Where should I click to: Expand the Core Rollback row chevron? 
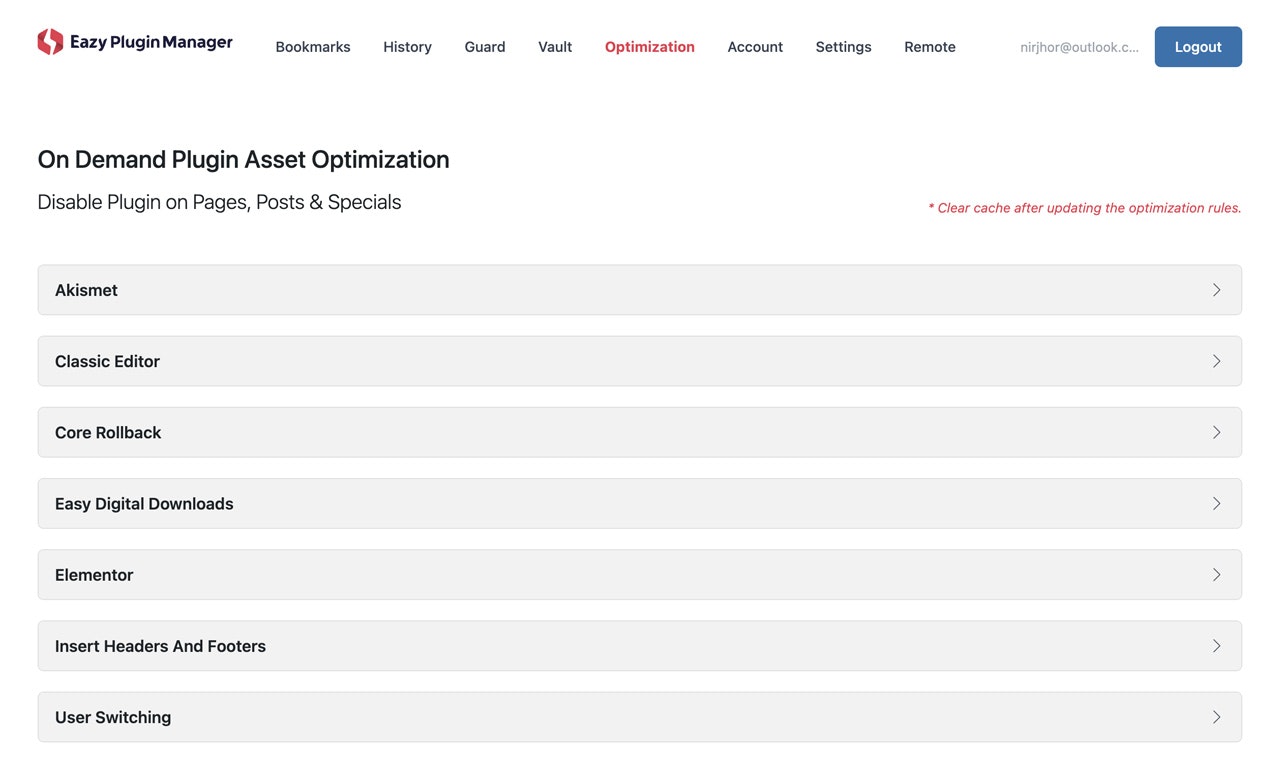1217,432
